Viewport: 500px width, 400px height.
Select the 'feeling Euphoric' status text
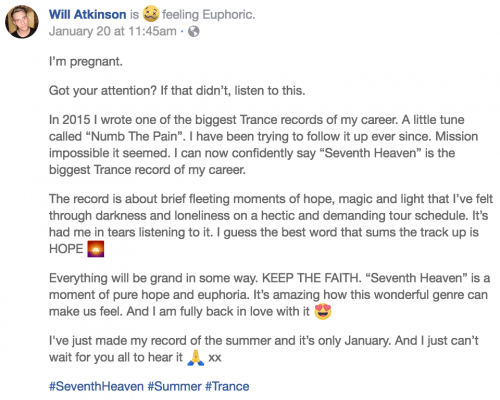(209, 15)
